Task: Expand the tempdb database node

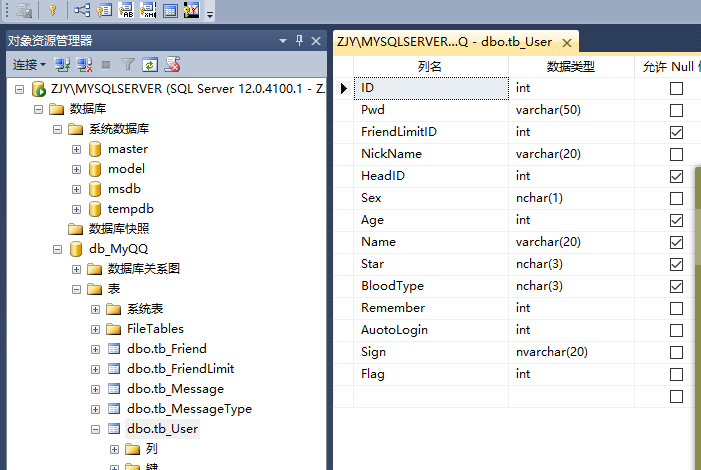Action: pyautogui.click(x=76, y=209)
